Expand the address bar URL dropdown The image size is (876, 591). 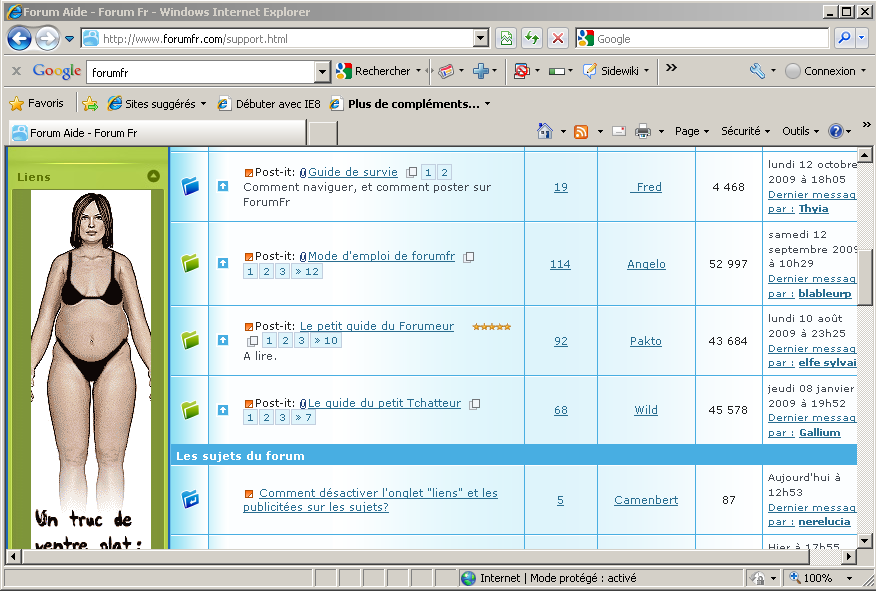coord(481,39)
